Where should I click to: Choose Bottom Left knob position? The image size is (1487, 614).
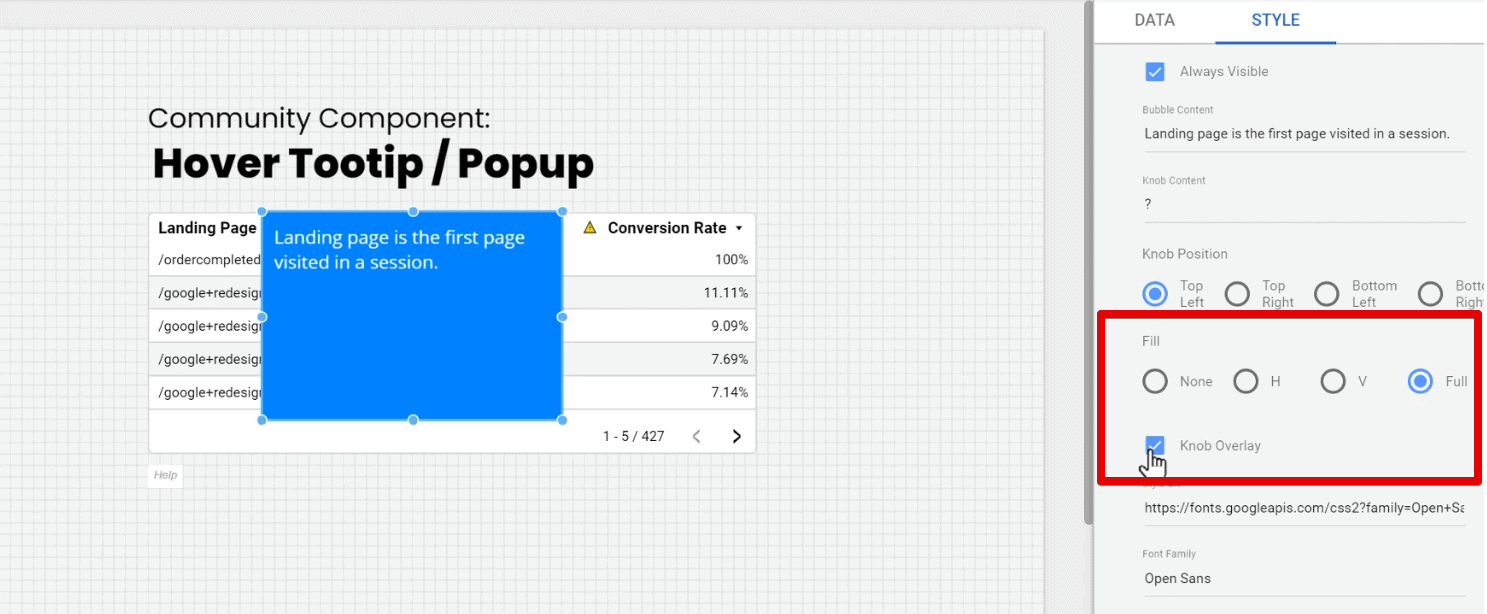tap(1327, 294)
